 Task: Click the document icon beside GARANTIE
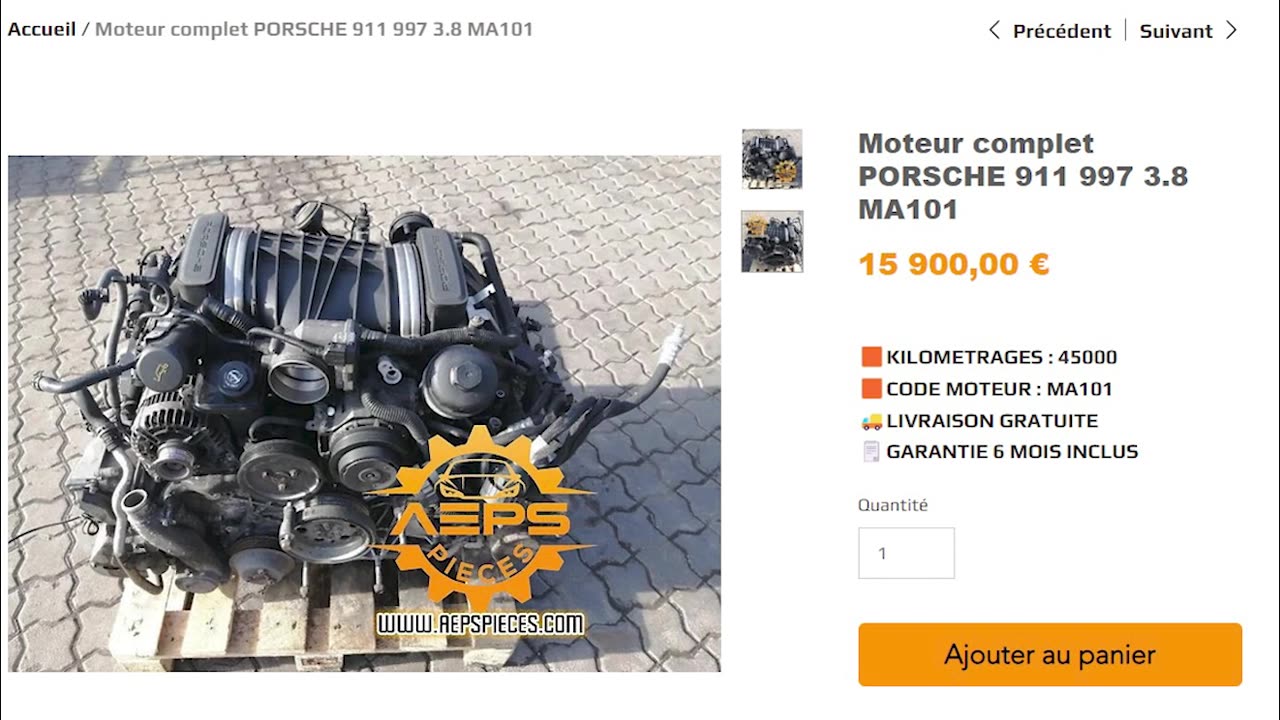(871, 452)
